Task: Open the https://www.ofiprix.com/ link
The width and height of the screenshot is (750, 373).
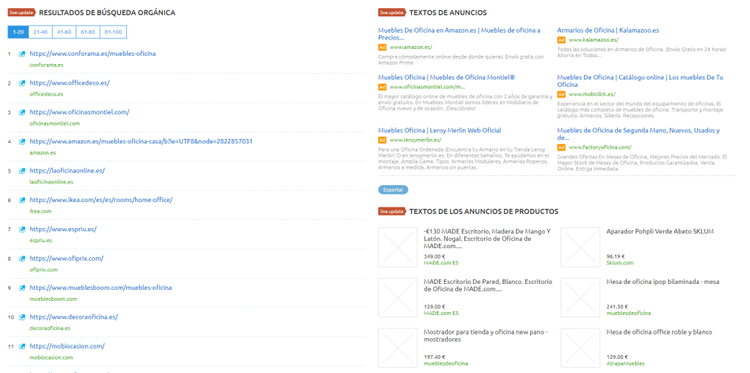Action: coord(66,258)
